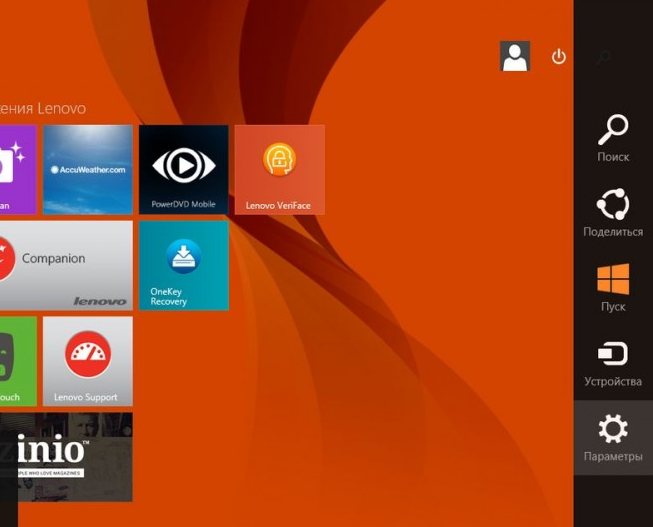Open the purple tile with sparkle icon
The image size is (653, 527).
(x=18, y=169)
